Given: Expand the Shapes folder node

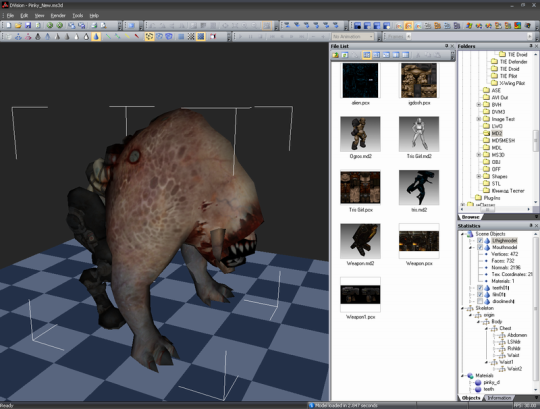Looking at the screenshot, I should point(479,176).
